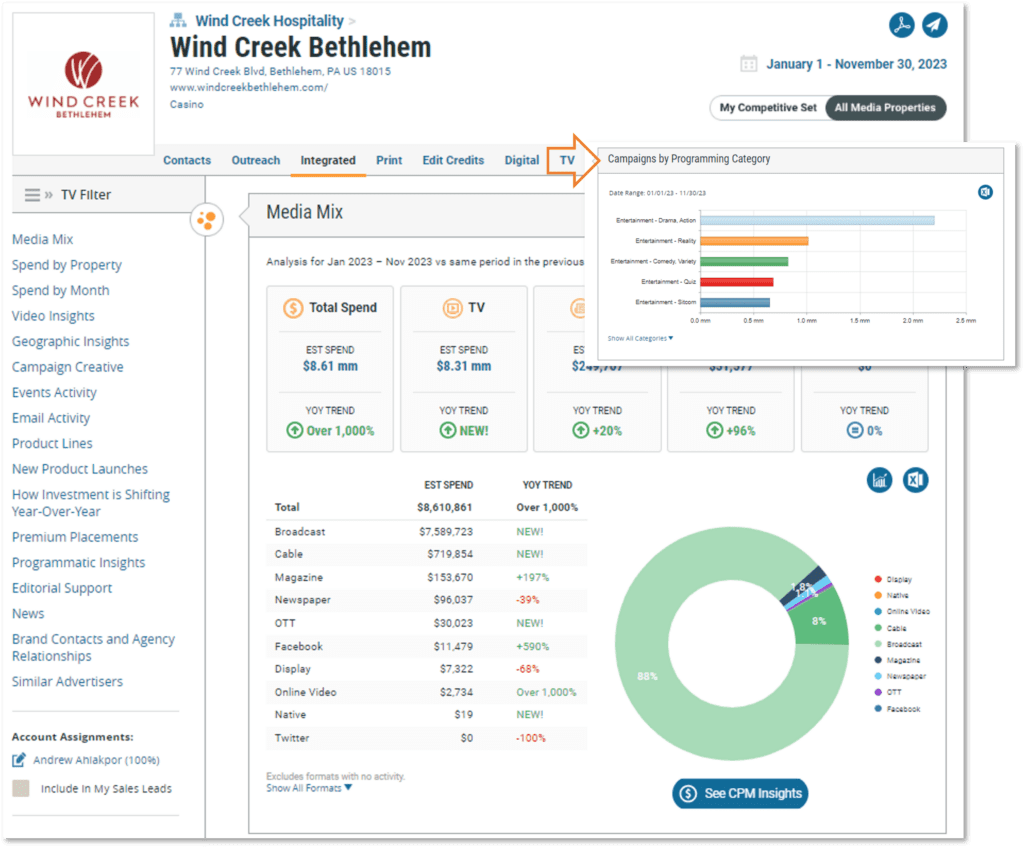Click the Media Mix chart view icon
Screen dimensions: 1024x847
click(880, 480)
